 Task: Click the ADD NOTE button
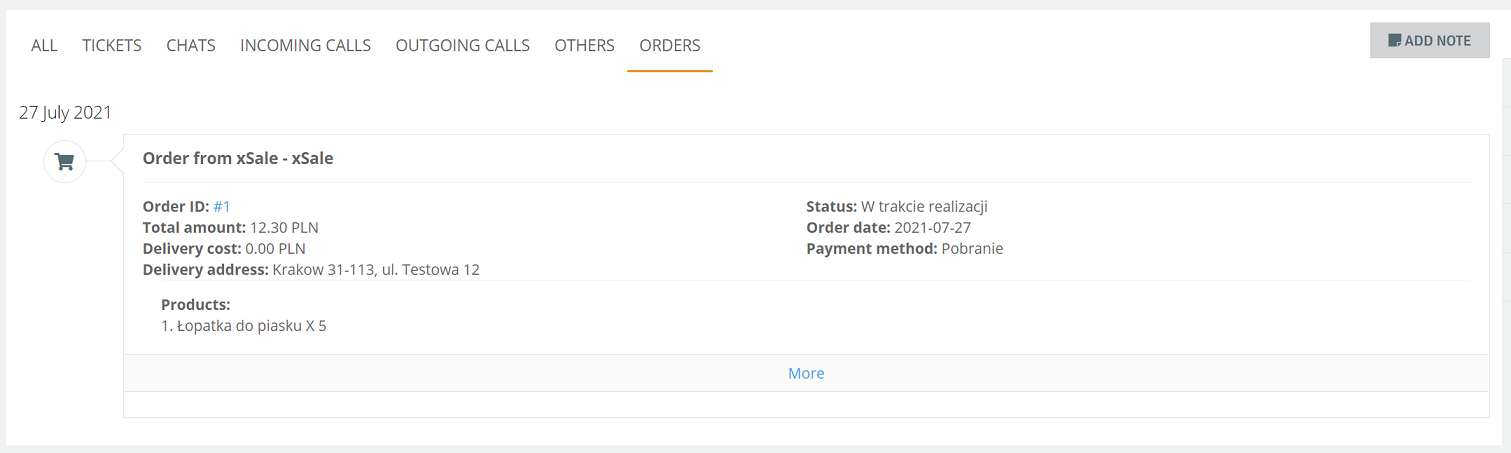click(1430, 41)
